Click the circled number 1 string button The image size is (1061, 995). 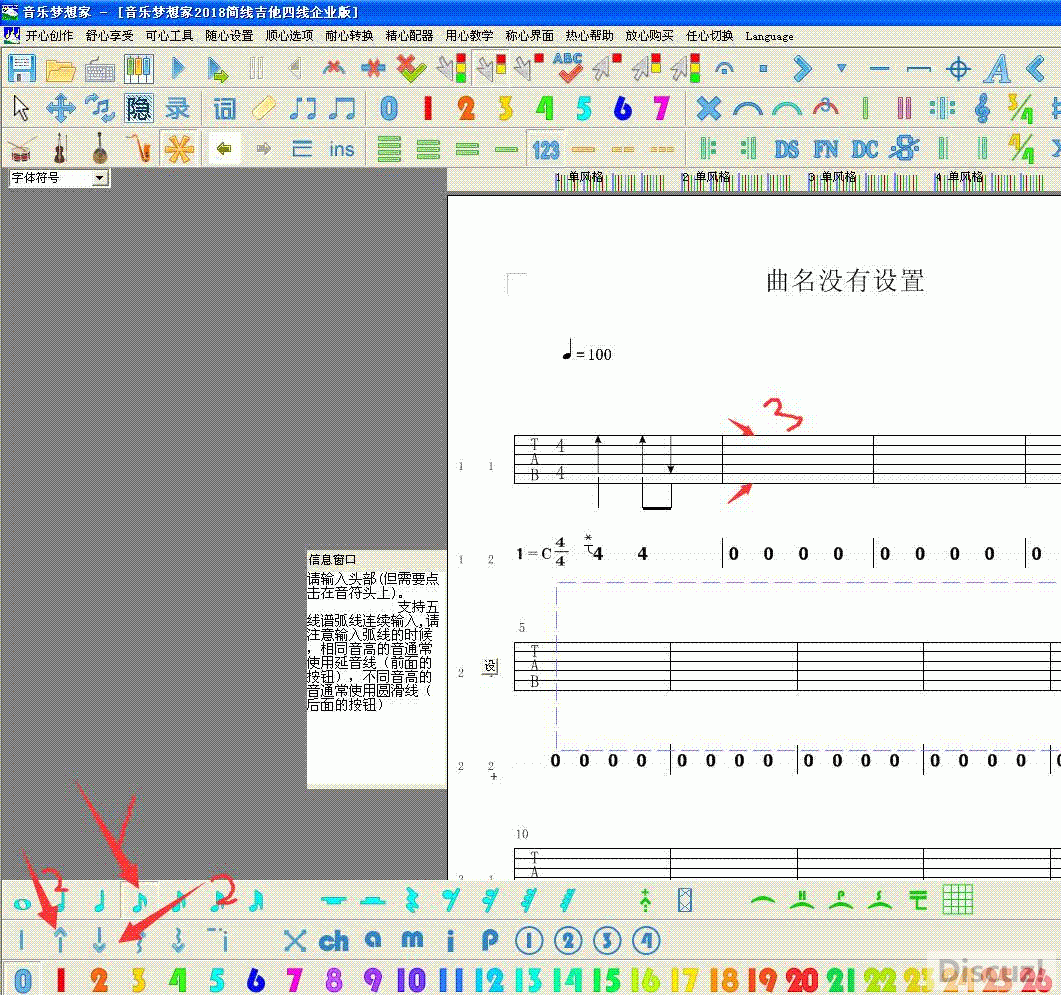pos(528,940)
